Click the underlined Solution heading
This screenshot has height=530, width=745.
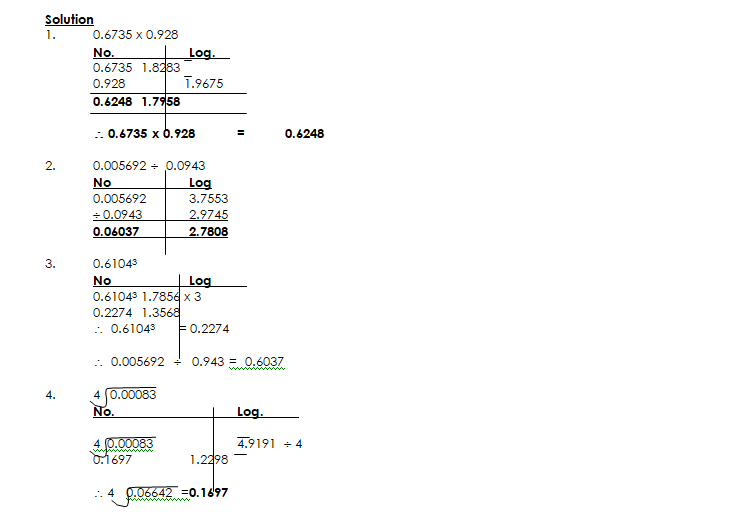tap(69, 20)
